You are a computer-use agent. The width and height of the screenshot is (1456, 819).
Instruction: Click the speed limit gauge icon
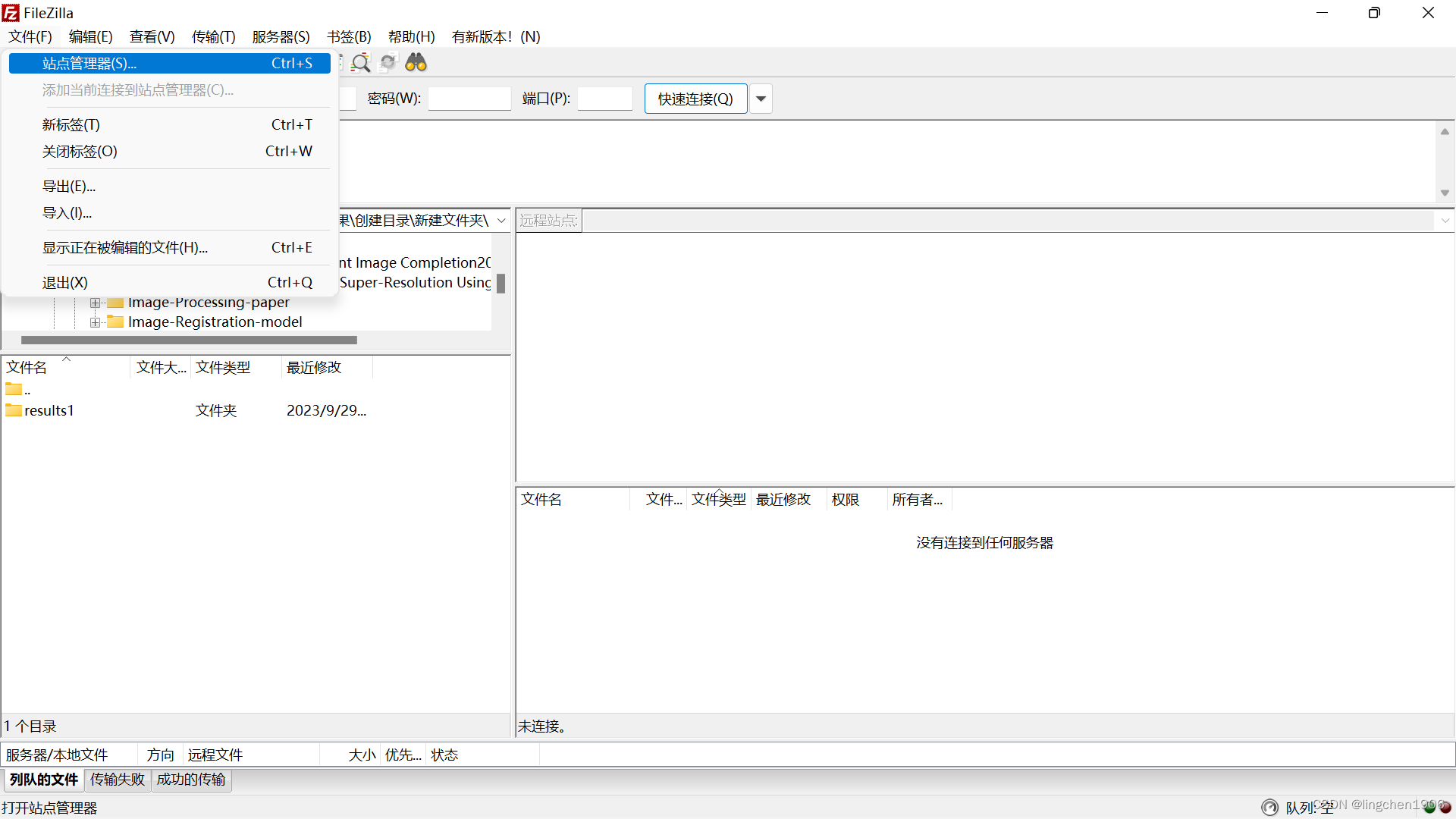pyautogui.click(x=1269, y=808)
